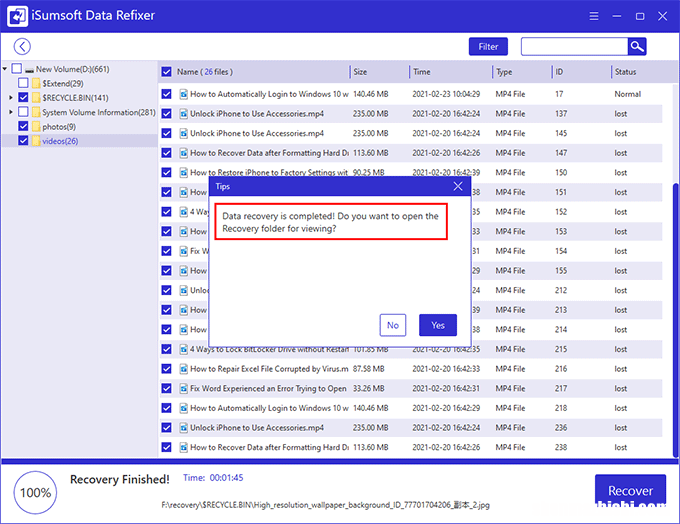Select 'Fix Word Experienced an Error' file row

pos(411,388)
